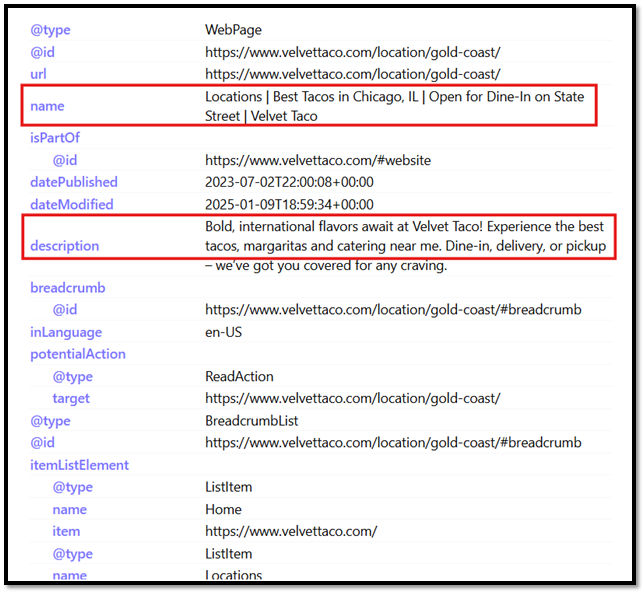Select the datePublished property label

(x=74, y=182)
